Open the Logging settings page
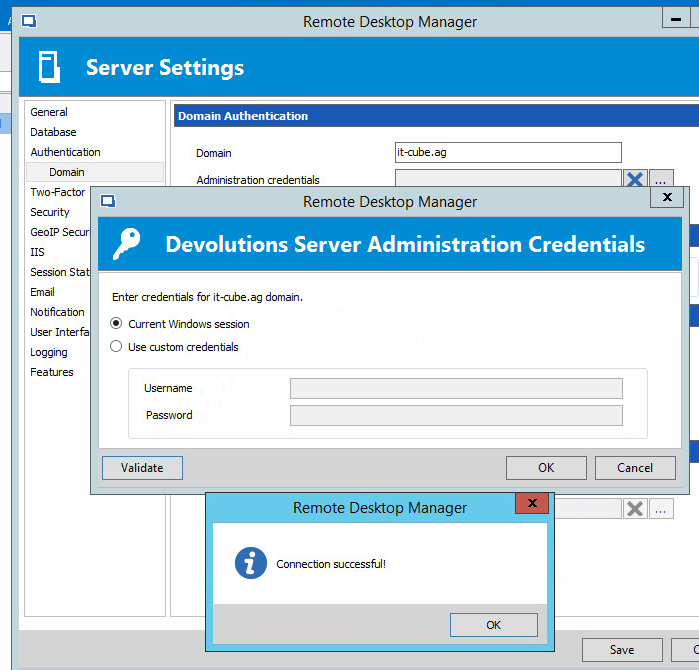The image size is (699, 670). tap(49, 352)
